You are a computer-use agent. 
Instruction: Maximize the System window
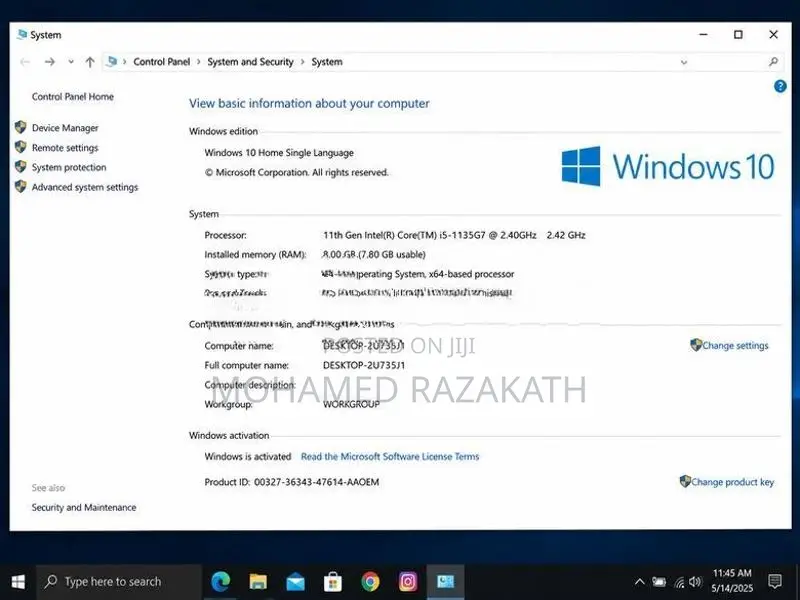tap(738, 35)
